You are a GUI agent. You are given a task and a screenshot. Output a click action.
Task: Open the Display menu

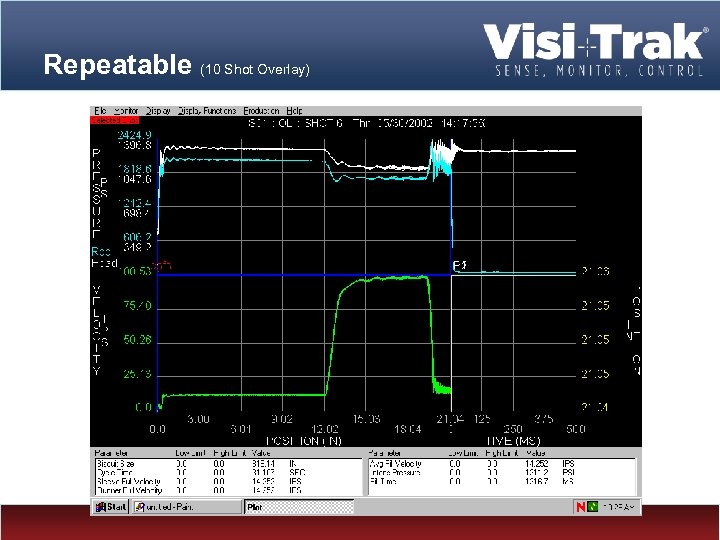pyautogui.click(x=158, y=111)
